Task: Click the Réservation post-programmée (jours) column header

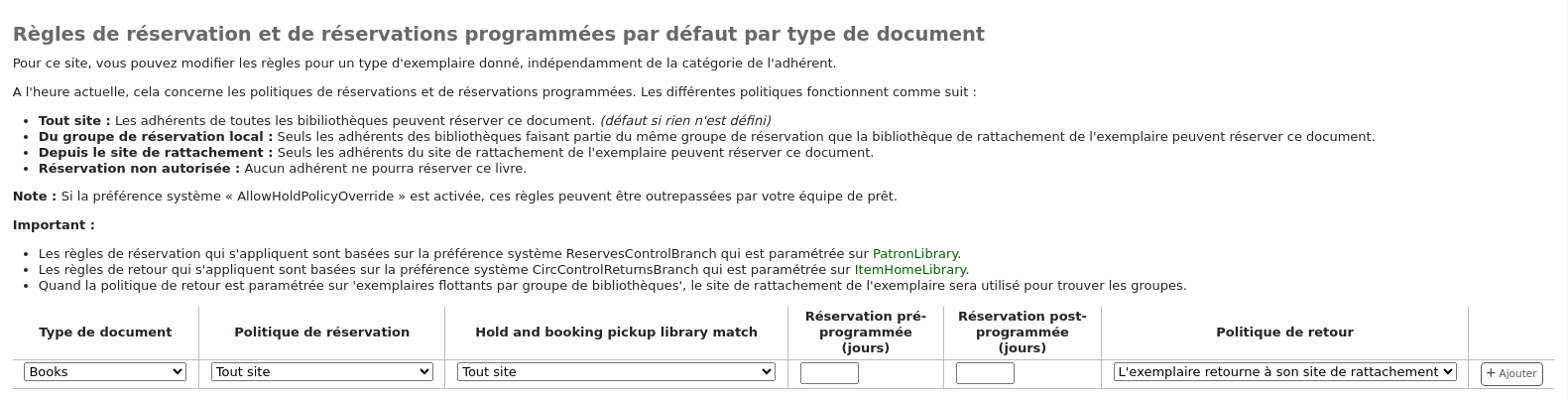Action: coord(1022,333)
